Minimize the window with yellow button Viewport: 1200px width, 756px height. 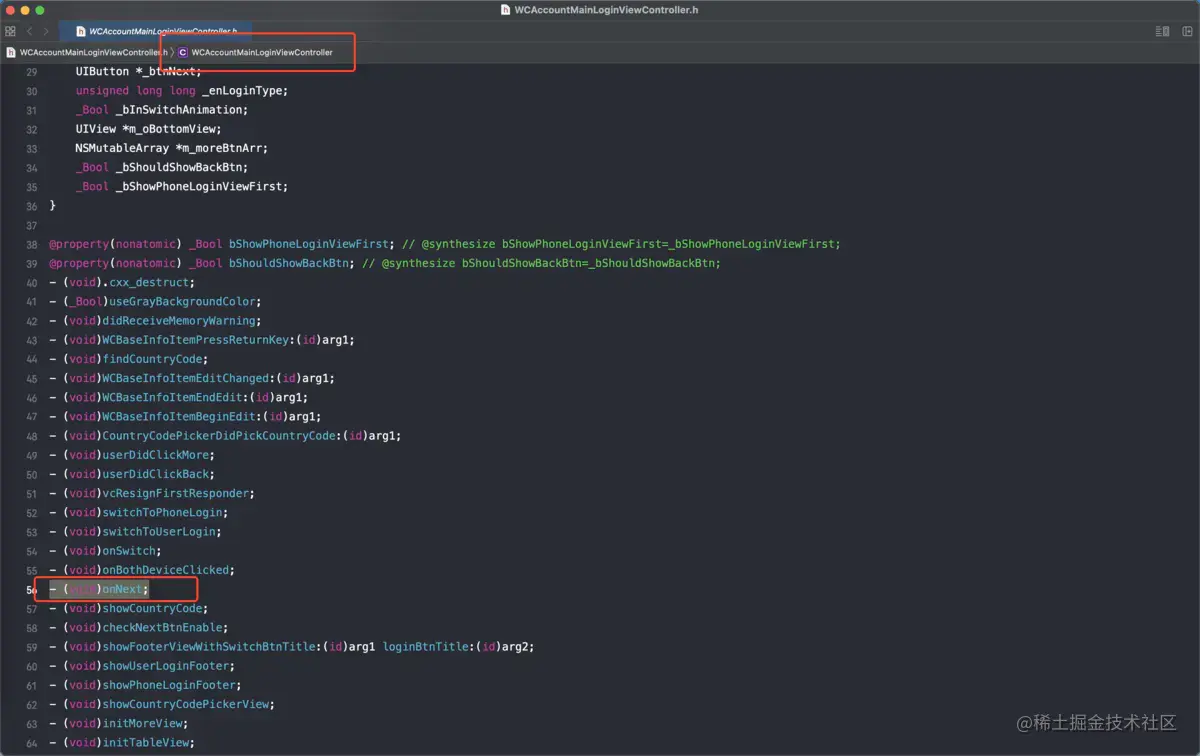pyautogui.click(x=25, y=10)
